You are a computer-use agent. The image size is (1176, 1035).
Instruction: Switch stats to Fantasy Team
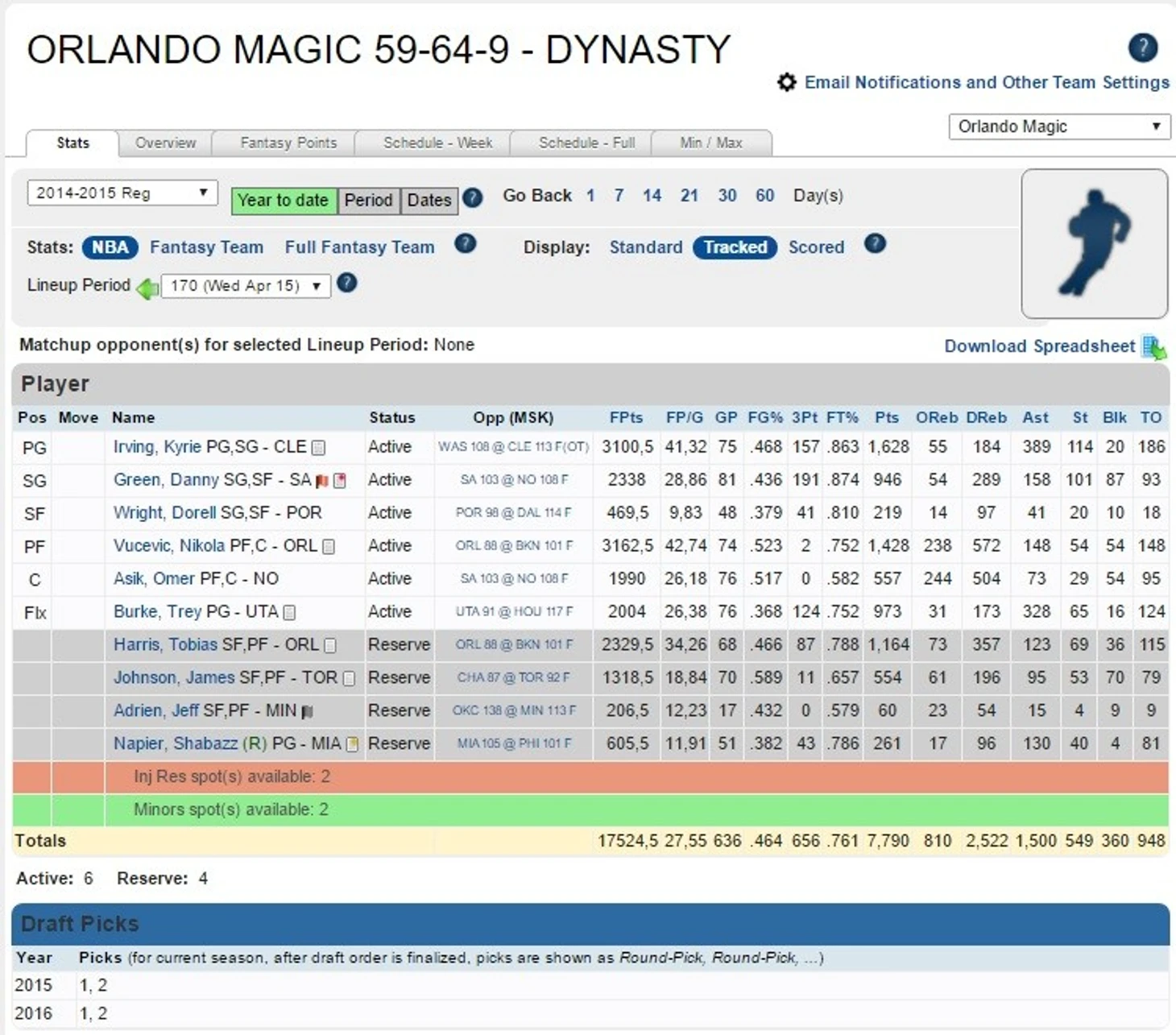[206, 247]
